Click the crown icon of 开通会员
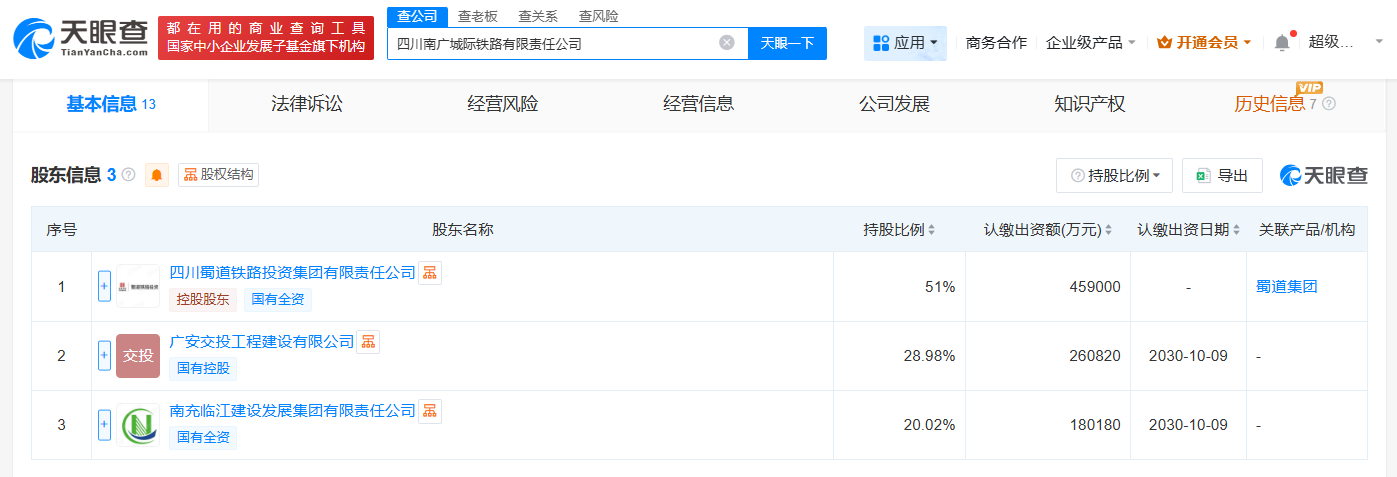The image size is (1397, 477). tap(1164, 43)
